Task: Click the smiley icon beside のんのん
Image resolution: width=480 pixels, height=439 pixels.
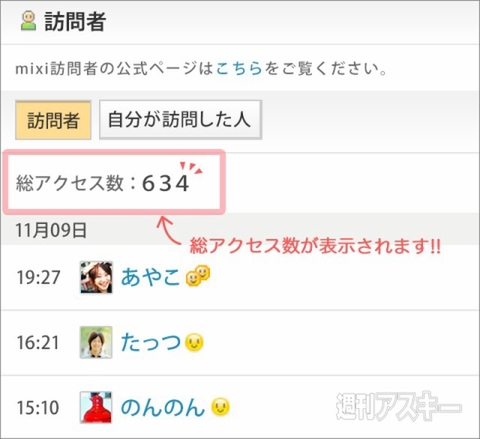Action: 221,407
